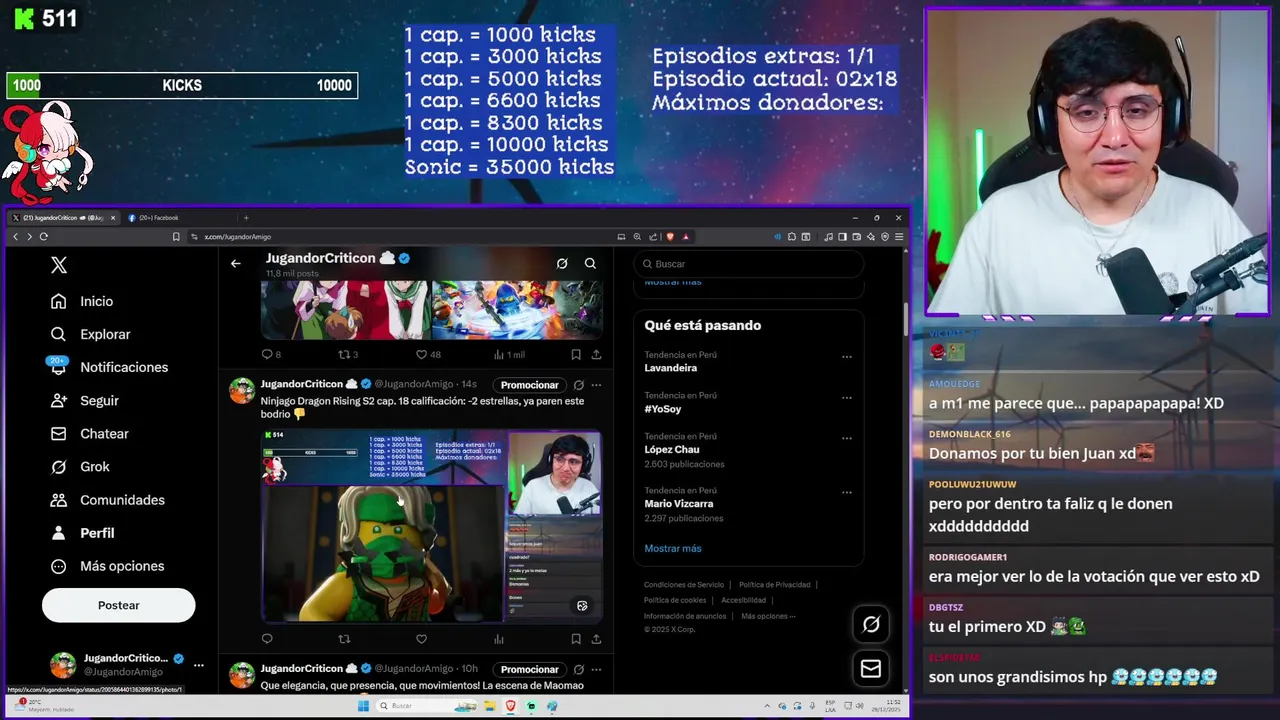Open Brave from the Windows taskbar
Viewport: 1280px width, 720px height.
click(510, 706)
